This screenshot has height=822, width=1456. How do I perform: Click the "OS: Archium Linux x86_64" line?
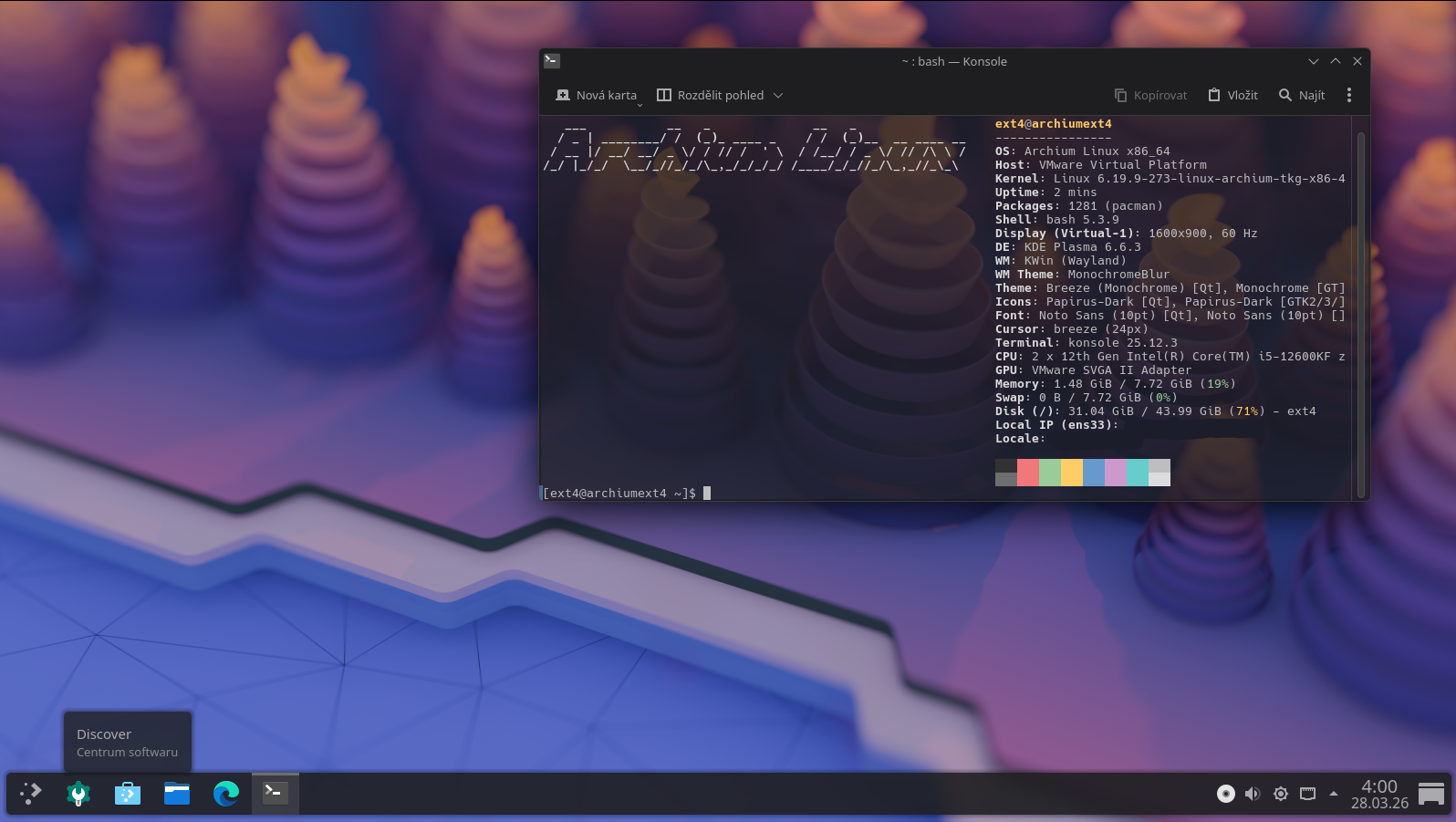pos(1083,151)
